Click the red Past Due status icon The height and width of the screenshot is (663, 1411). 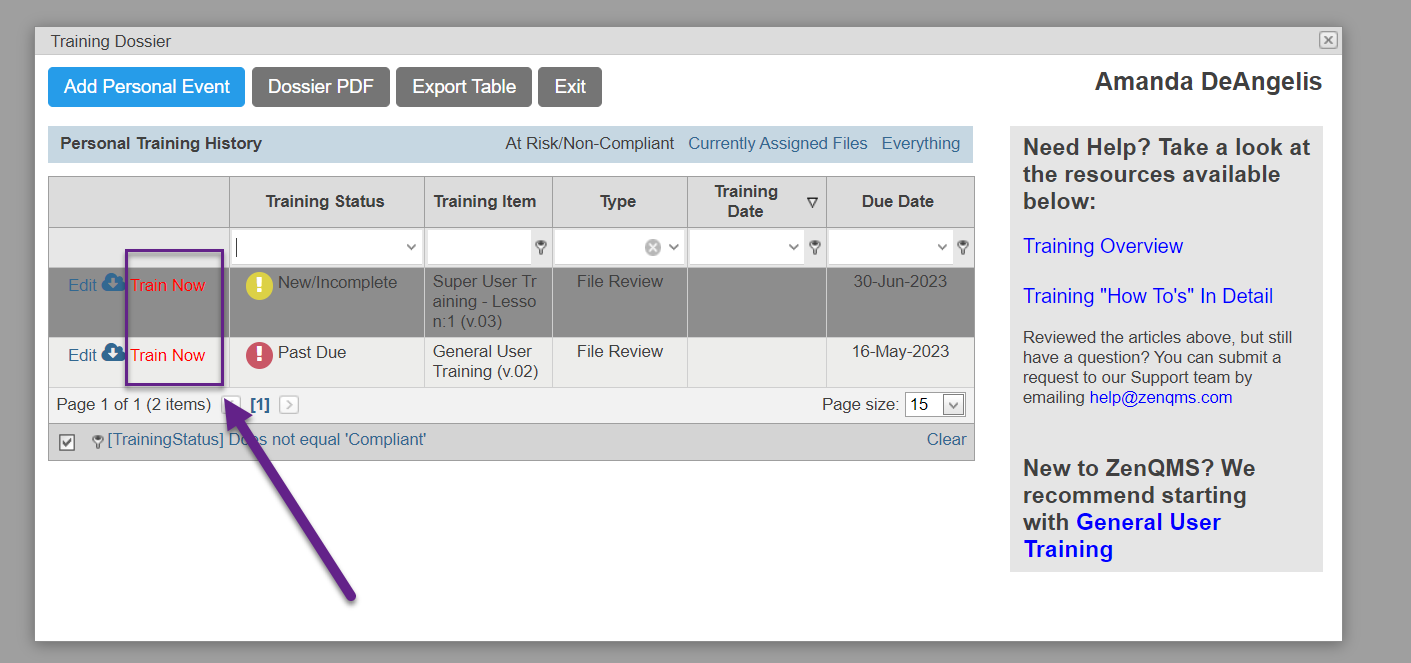[259, 355]
